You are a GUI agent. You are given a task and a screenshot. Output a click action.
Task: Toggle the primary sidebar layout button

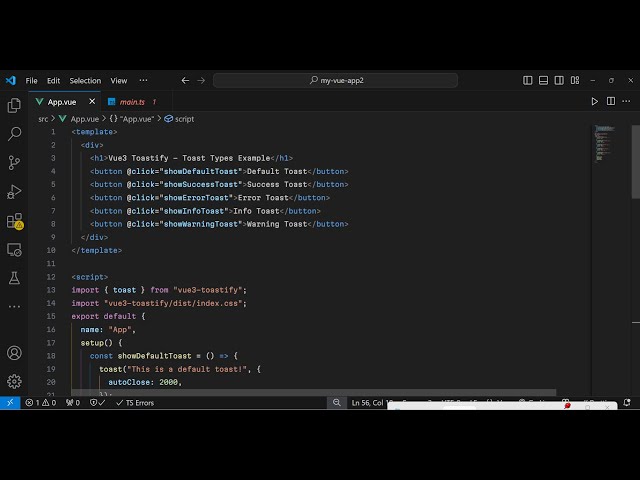528,80
